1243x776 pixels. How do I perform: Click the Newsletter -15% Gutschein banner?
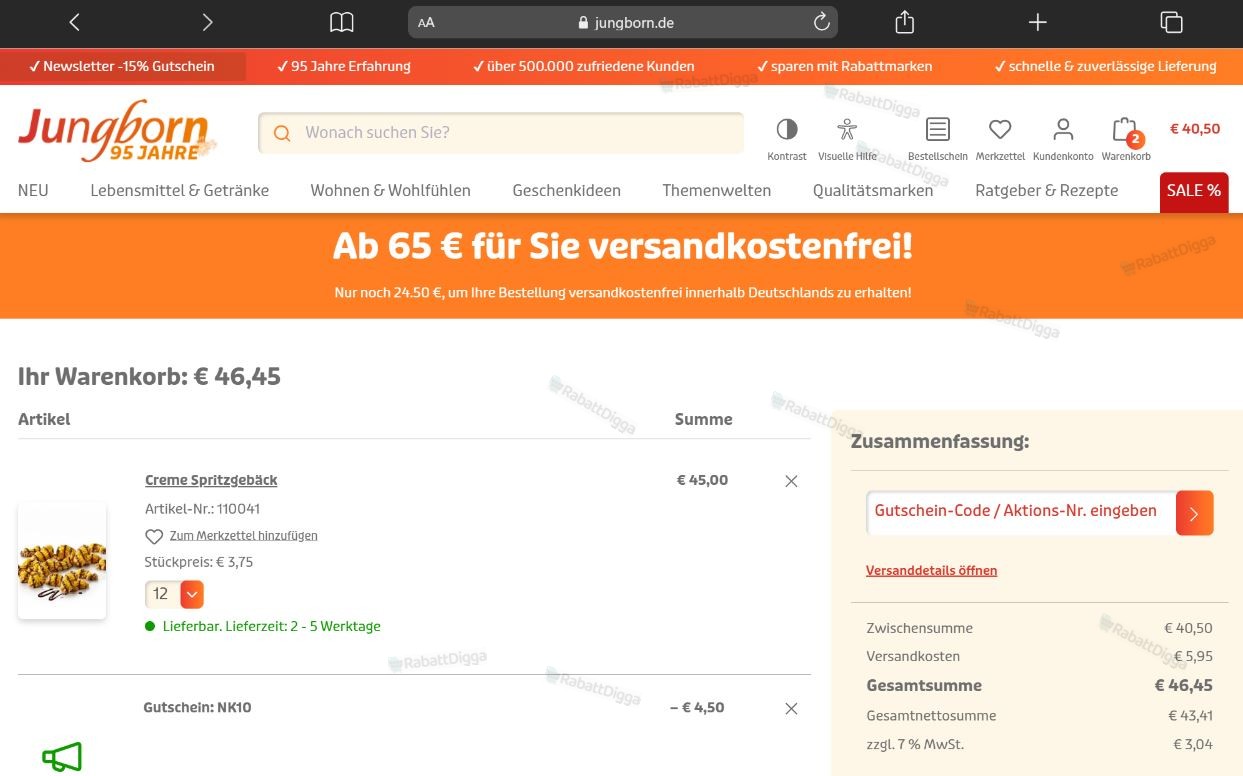pyautogui.click(x=123, y=66)
